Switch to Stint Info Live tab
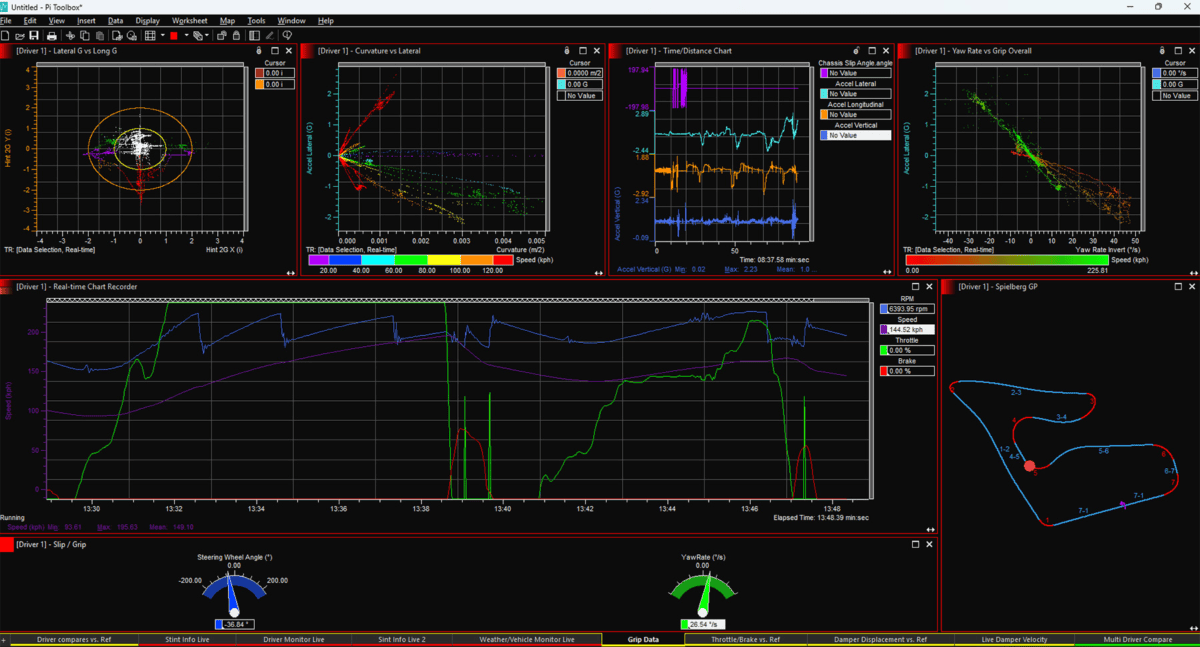 coord(186,639)
